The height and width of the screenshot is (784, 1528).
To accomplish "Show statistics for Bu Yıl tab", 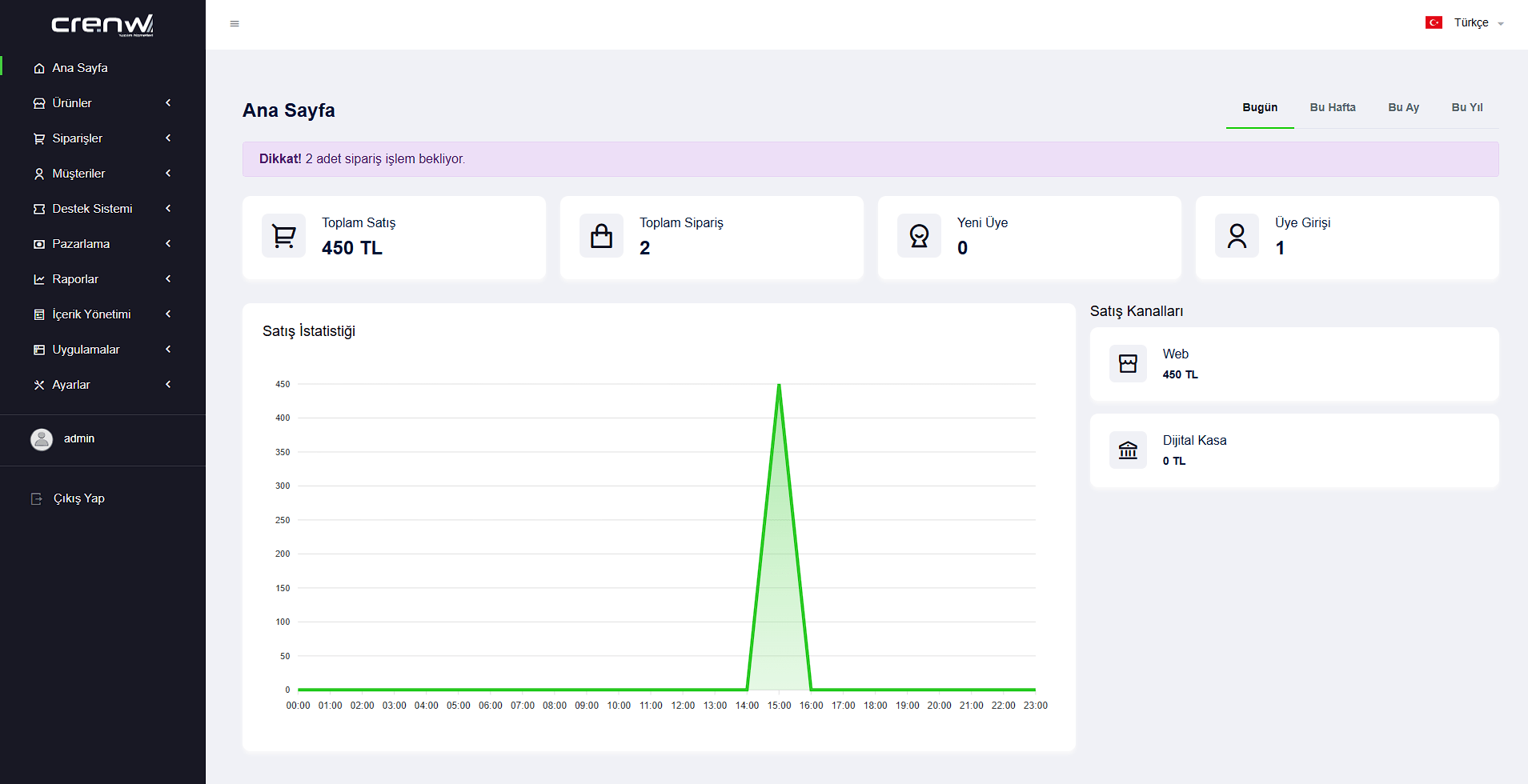I will click(1466, 107).
